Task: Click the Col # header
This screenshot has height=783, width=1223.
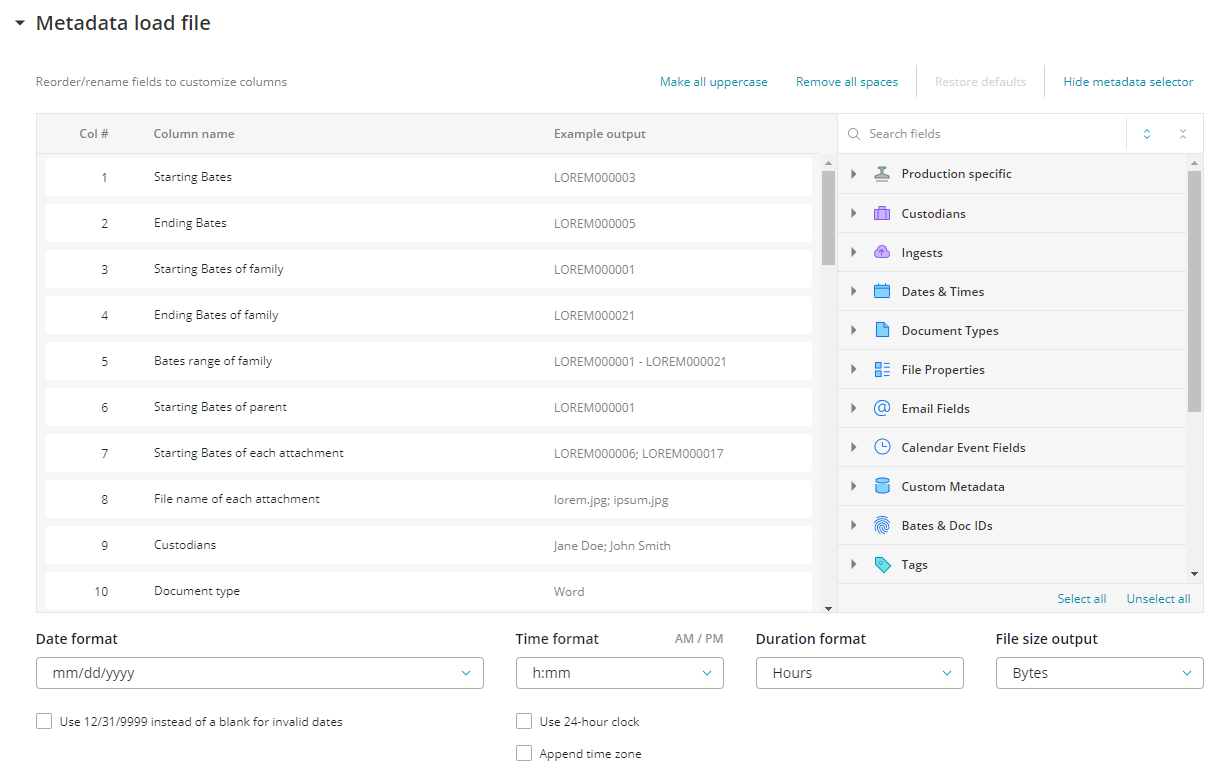Action: pyautogui.click(x=94, y=134)
